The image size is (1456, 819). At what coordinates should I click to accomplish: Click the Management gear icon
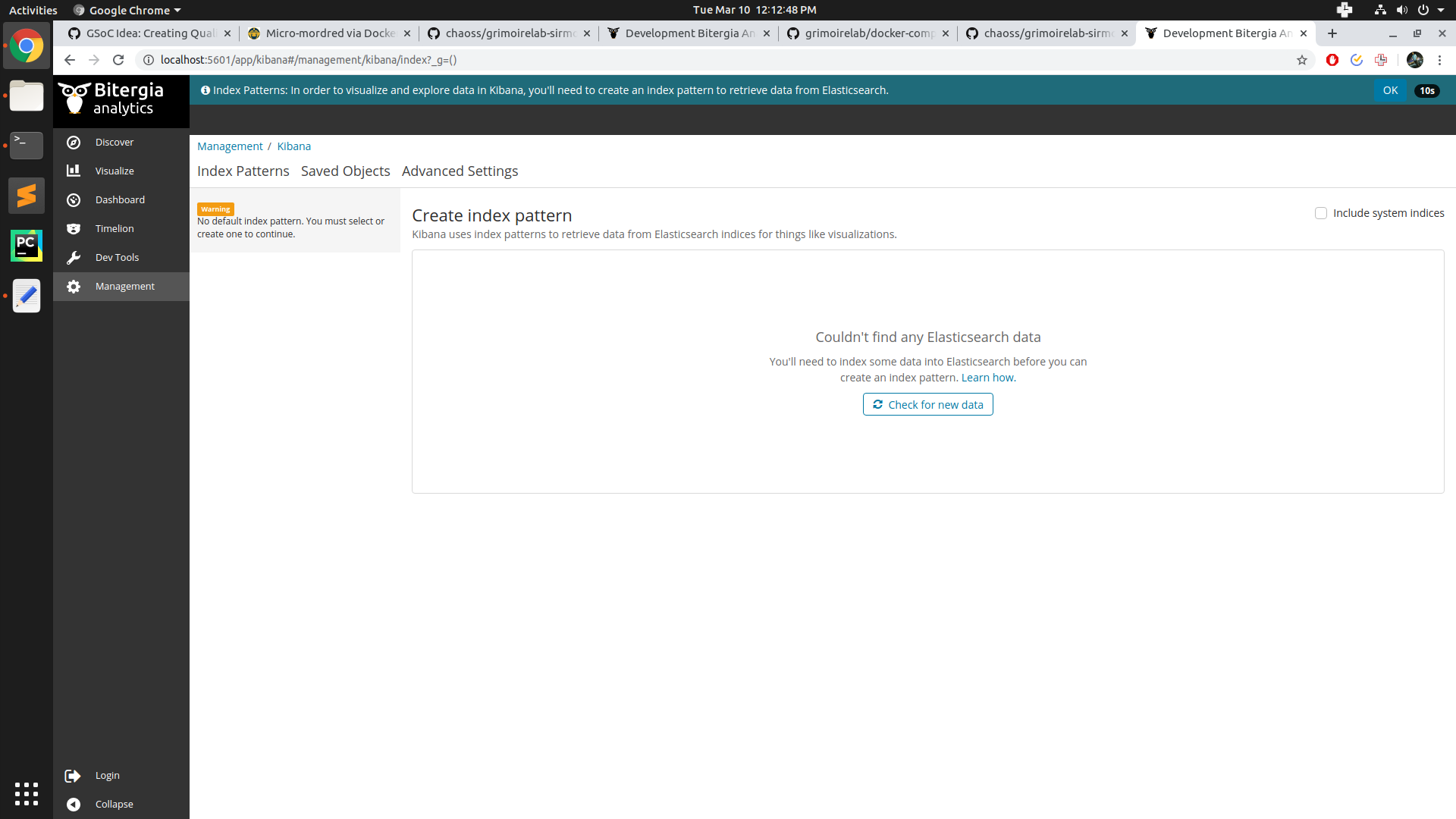73,286
